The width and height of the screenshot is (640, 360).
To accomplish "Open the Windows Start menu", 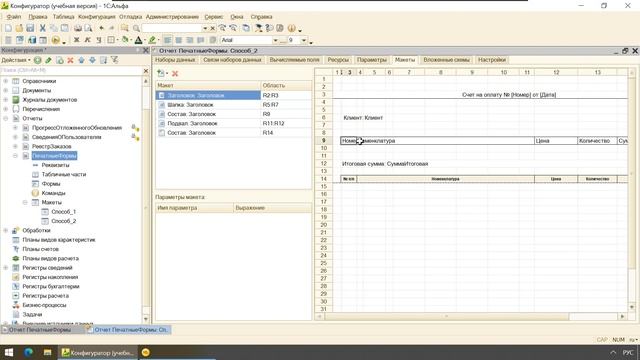I will point(9,352).
